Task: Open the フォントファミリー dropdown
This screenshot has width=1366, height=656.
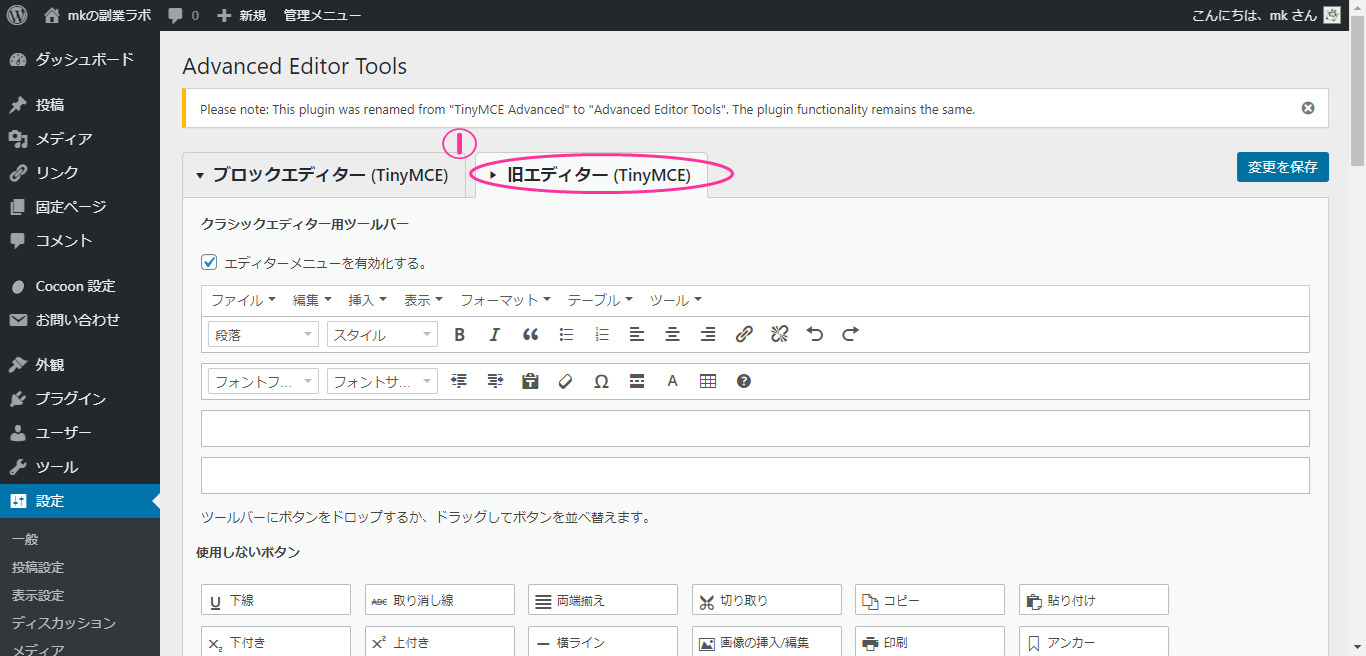Action: 263,381
